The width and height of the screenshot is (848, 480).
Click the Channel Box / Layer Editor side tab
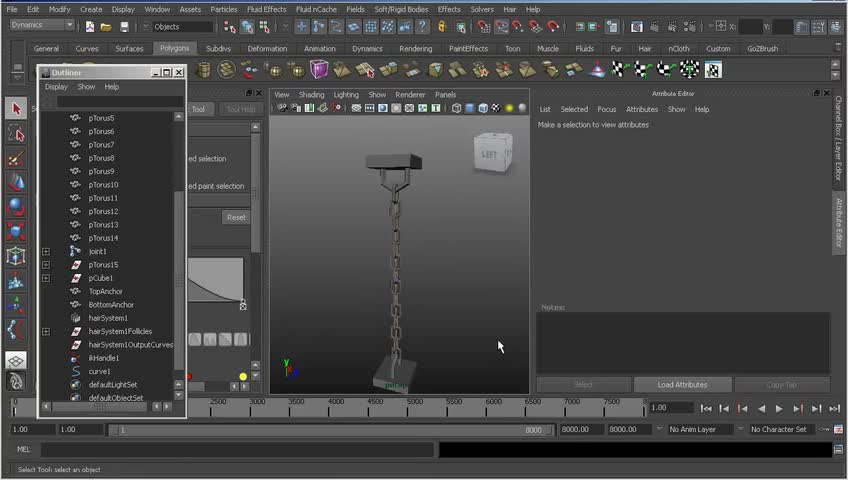[839, 138]
